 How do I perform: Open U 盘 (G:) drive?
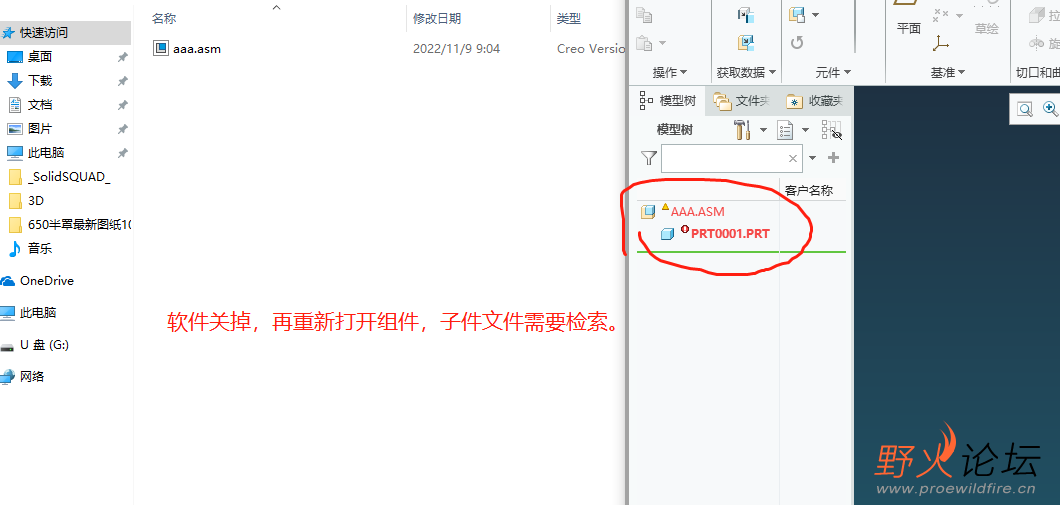[x=44, y=345]
